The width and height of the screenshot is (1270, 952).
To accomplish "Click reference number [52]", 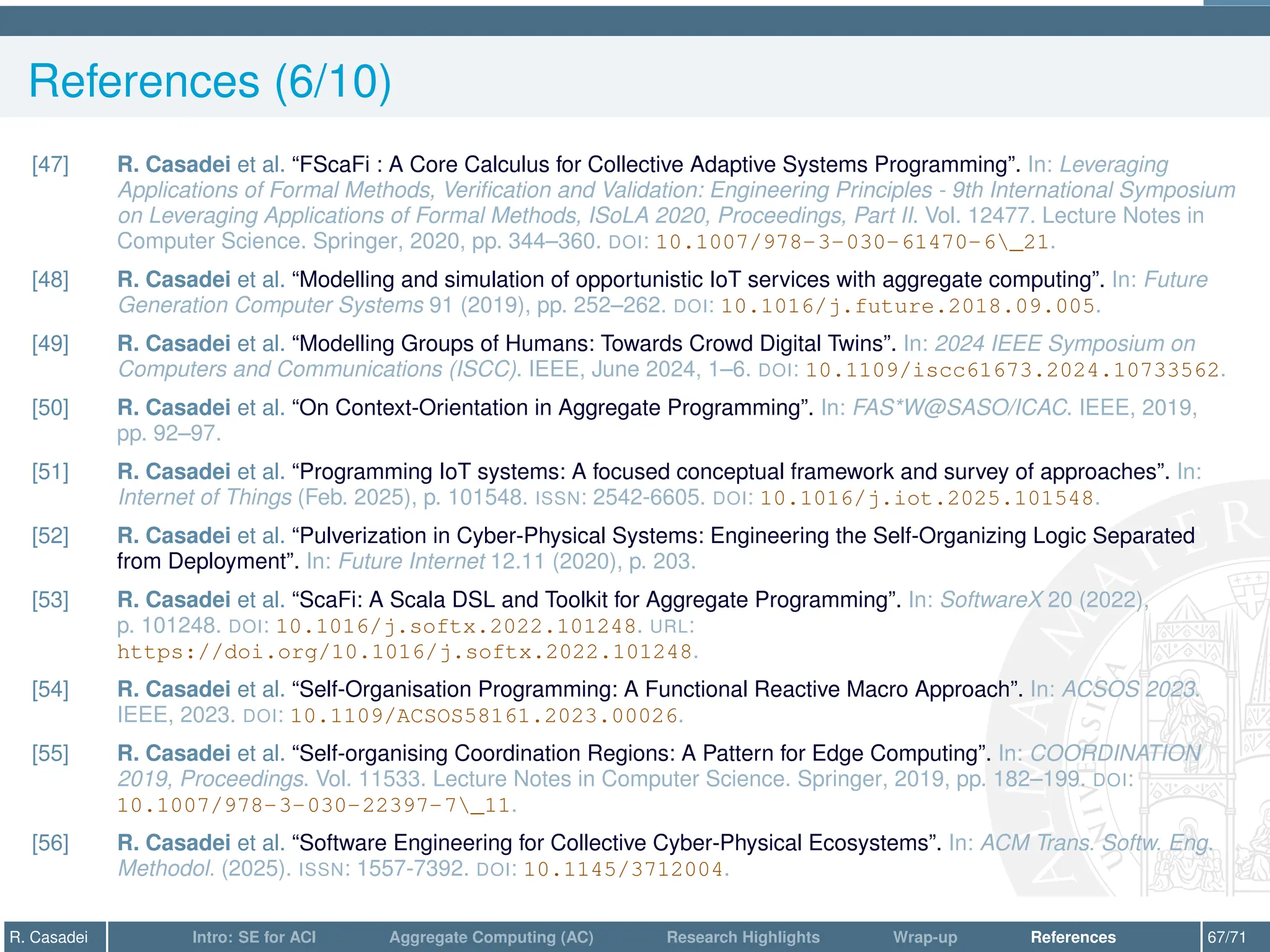I will [x=50, y=535].
